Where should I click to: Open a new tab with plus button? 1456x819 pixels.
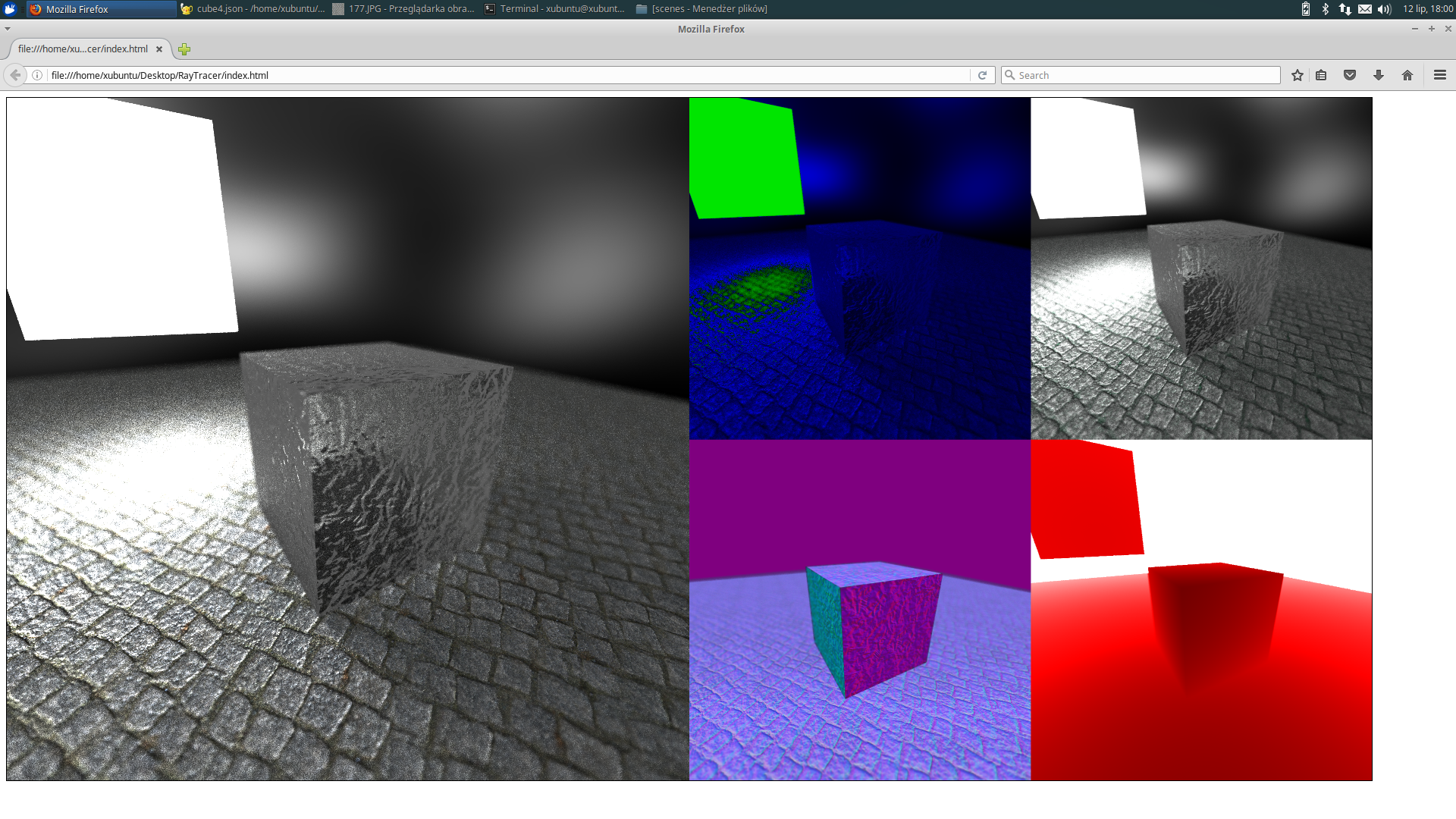pos(184,49)
